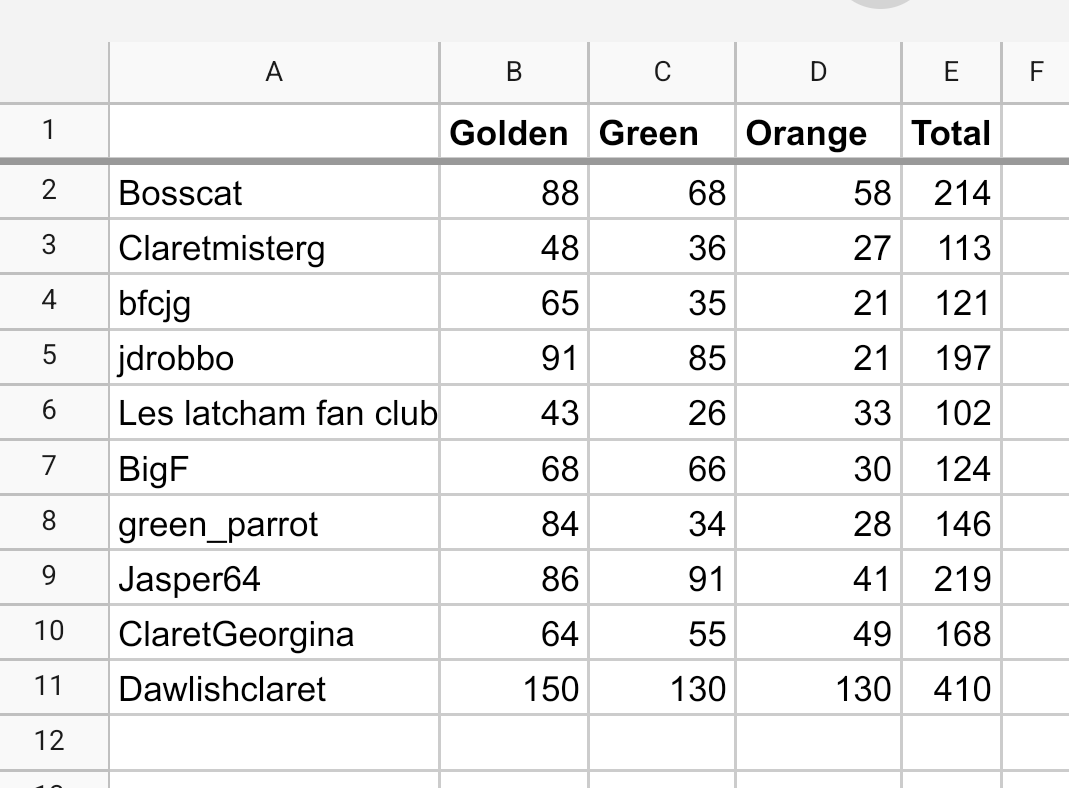Screen dimensions: 1069x788
Task: Select BigF's total 124 cell
Action: 952,468
